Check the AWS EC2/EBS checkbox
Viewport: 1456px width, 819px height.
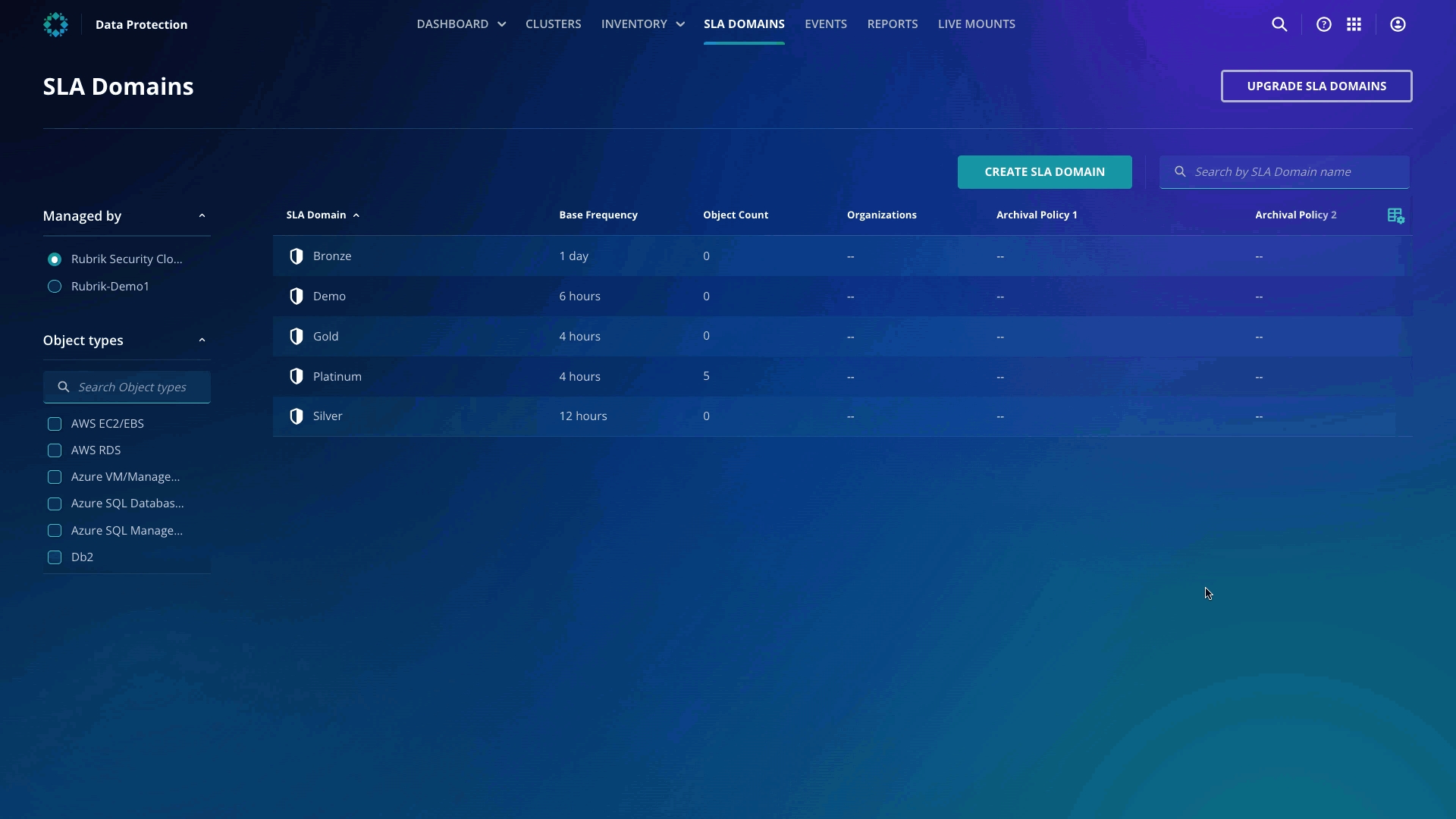coord(55,424)
